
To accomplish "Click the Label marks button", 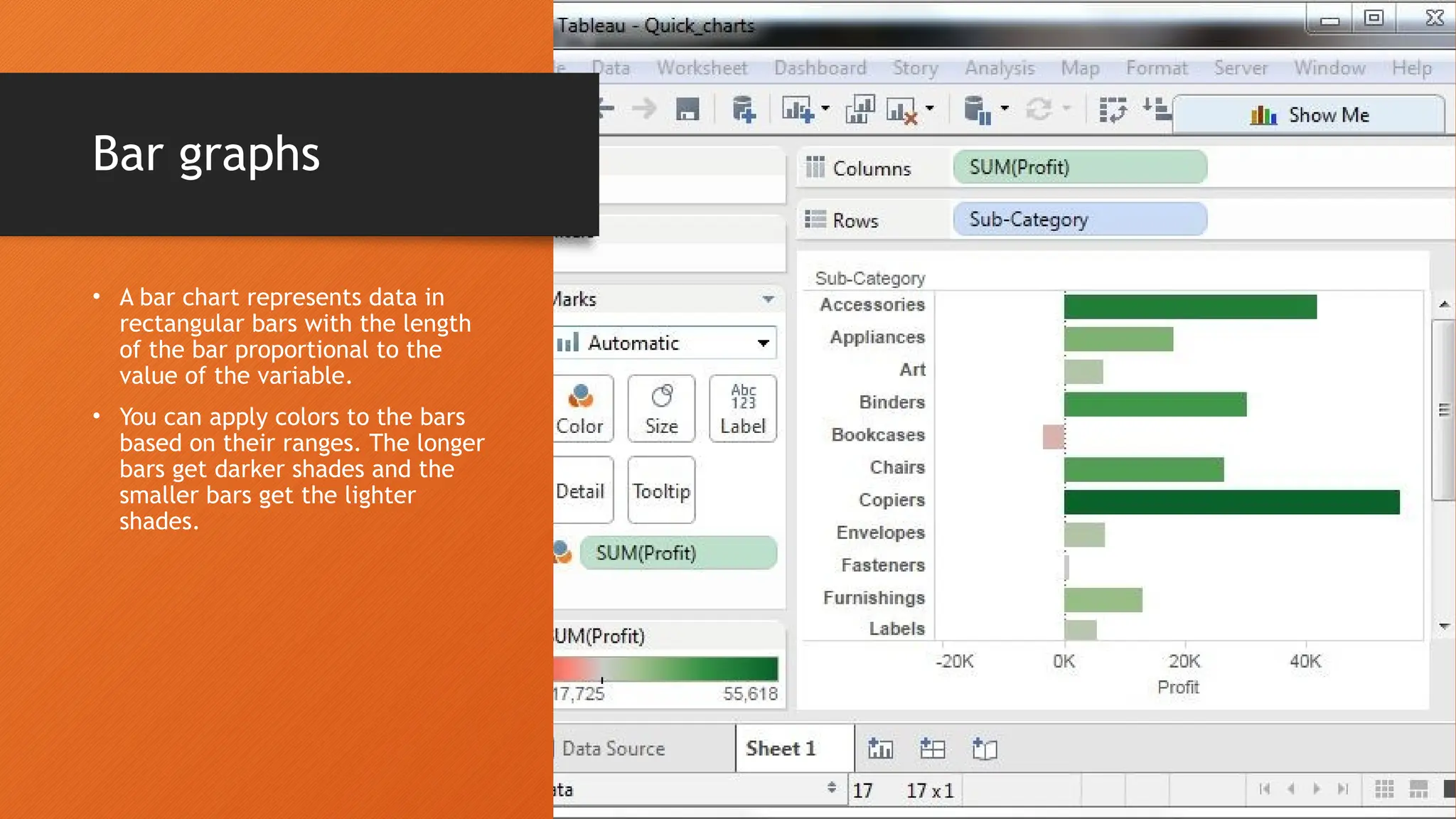I will click(x=743, y=409).
